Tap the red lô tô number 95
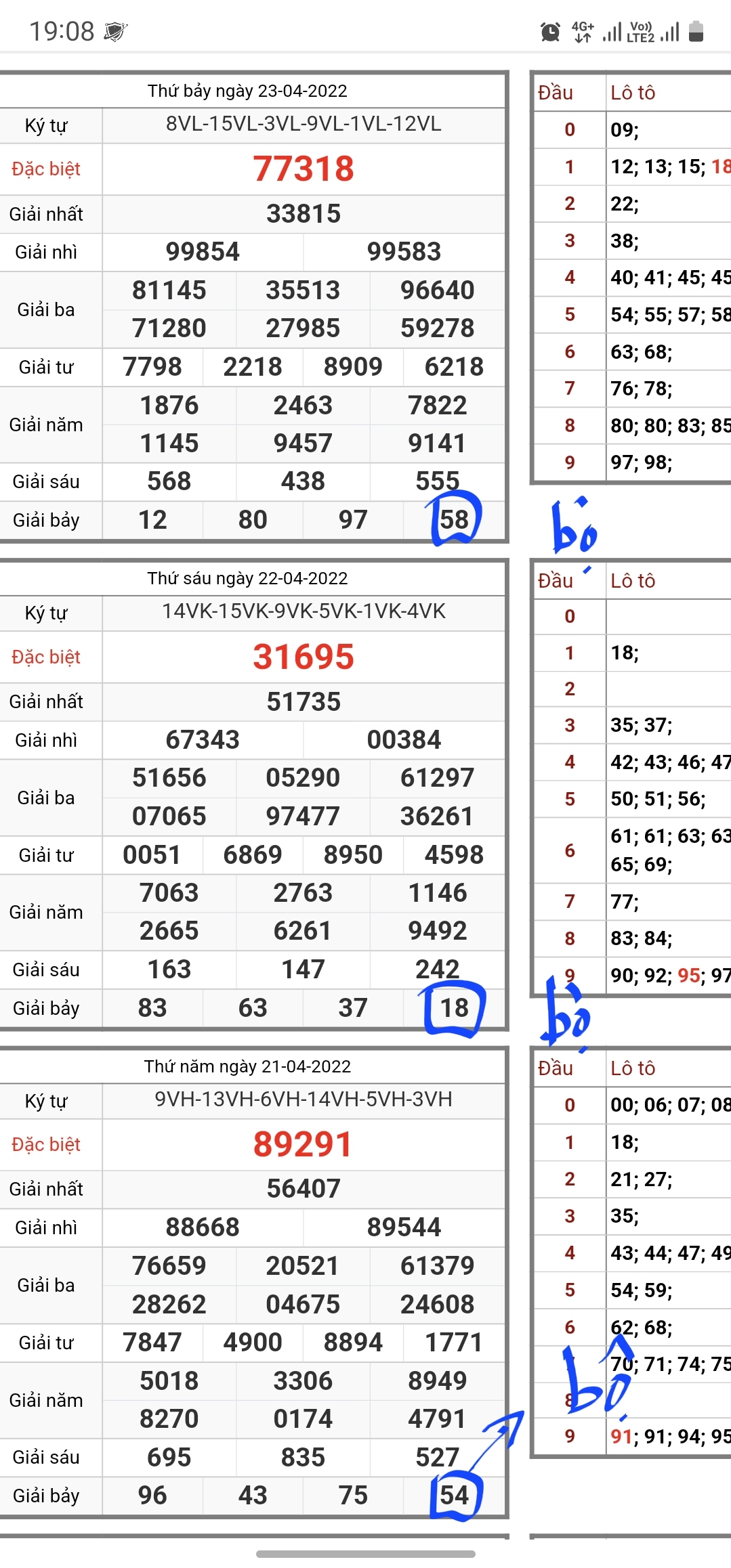Screen dimensions: 731x1568 688,976
